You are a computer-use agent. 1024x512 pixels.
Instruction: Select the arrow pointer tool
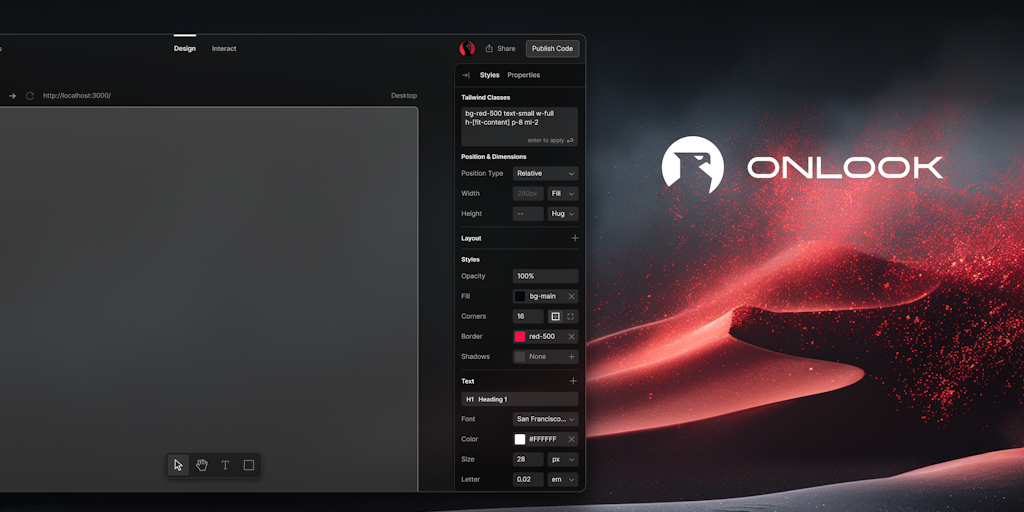(178, 465)
